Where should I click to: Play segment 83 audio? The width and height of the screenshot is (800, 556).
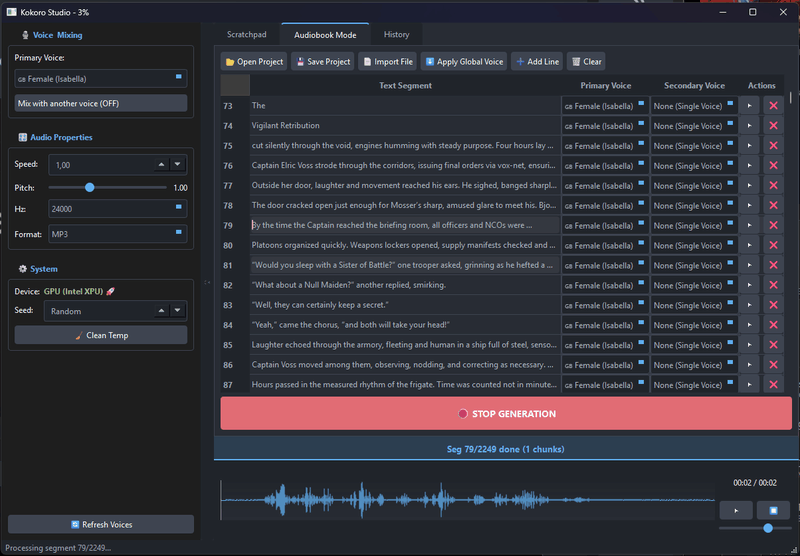(749, 305)
